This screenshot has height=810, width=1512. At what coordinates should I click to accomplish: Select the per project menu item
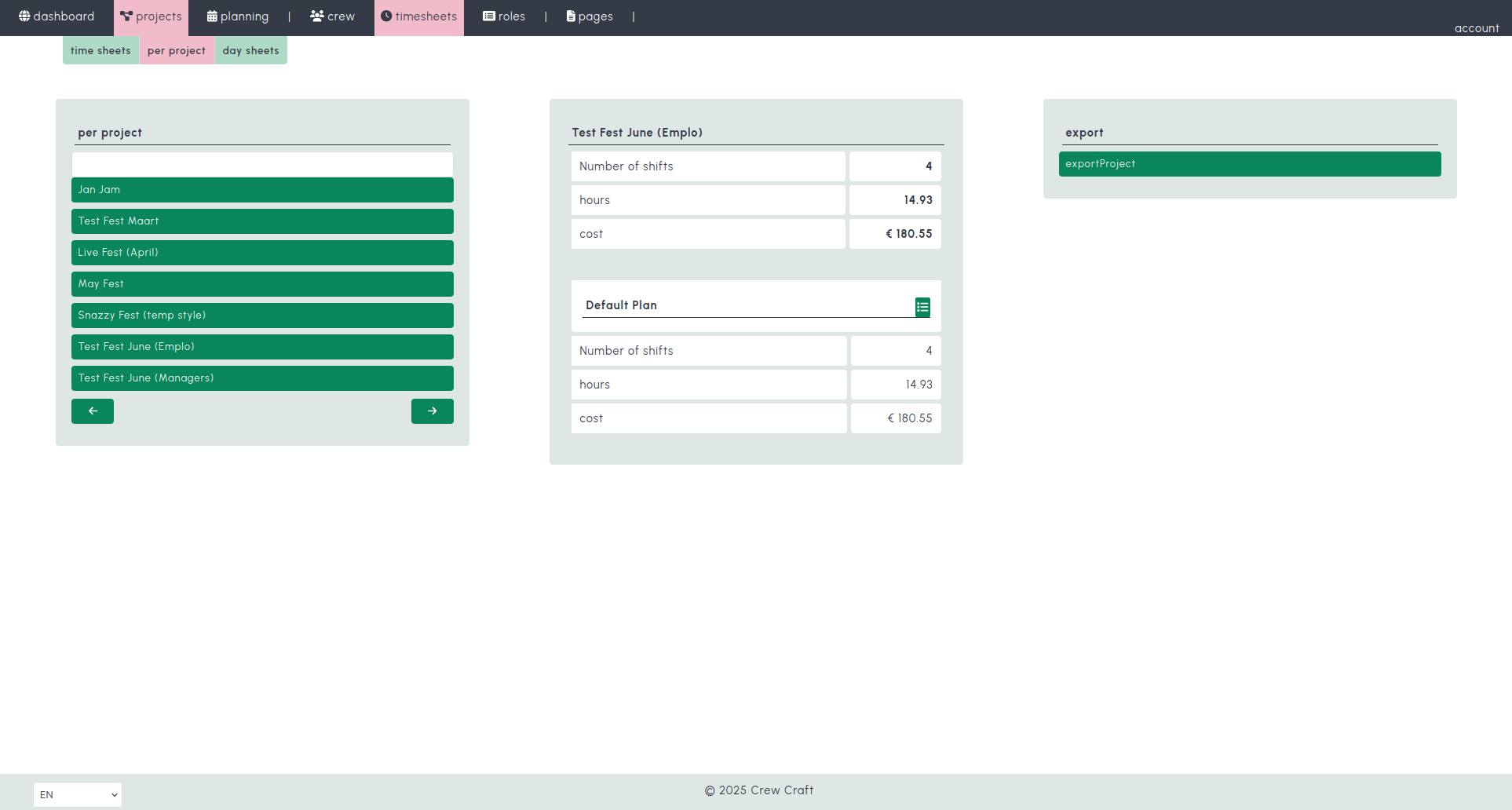click(x=176, y=50)
